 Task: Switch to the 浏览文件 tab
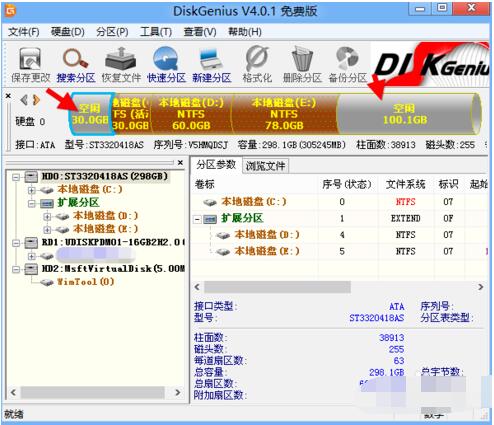265,166
